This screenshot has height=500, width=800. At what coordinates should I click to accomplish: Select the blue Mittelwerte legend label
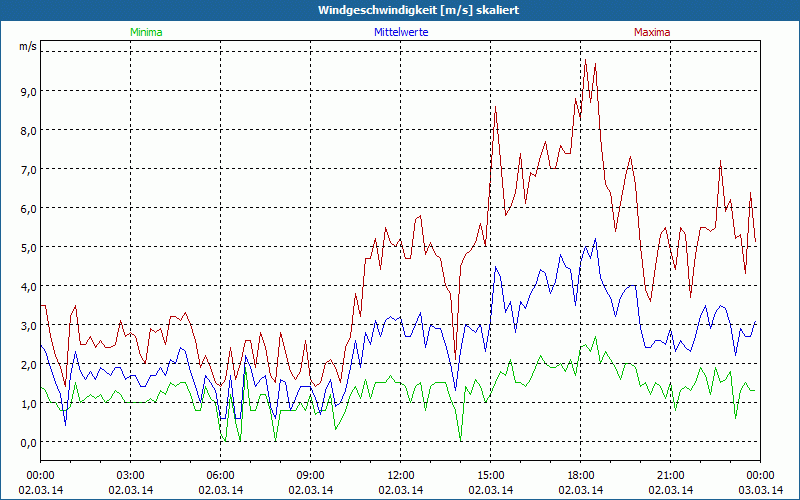click(402, 32)
